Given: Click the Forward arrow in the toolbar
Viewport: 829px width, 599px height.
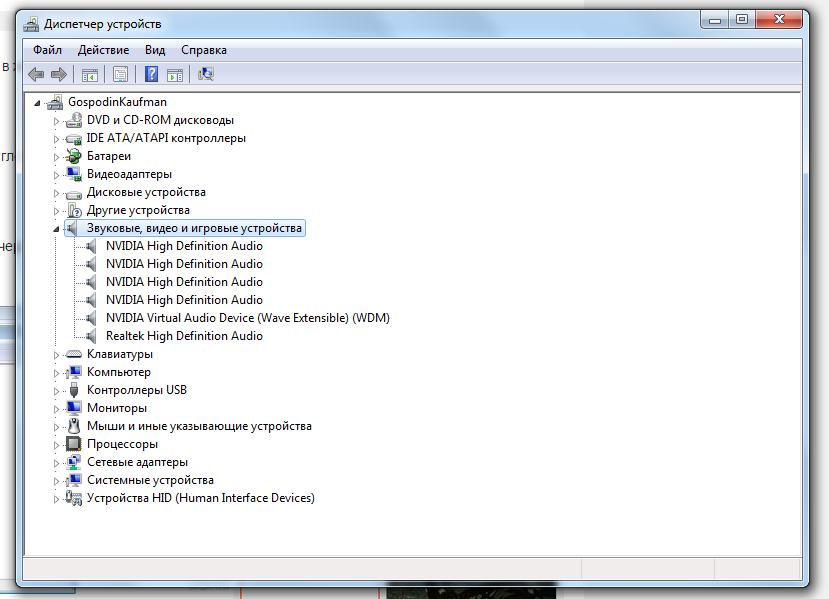Looking at the screenshot, I should point(58,74).
